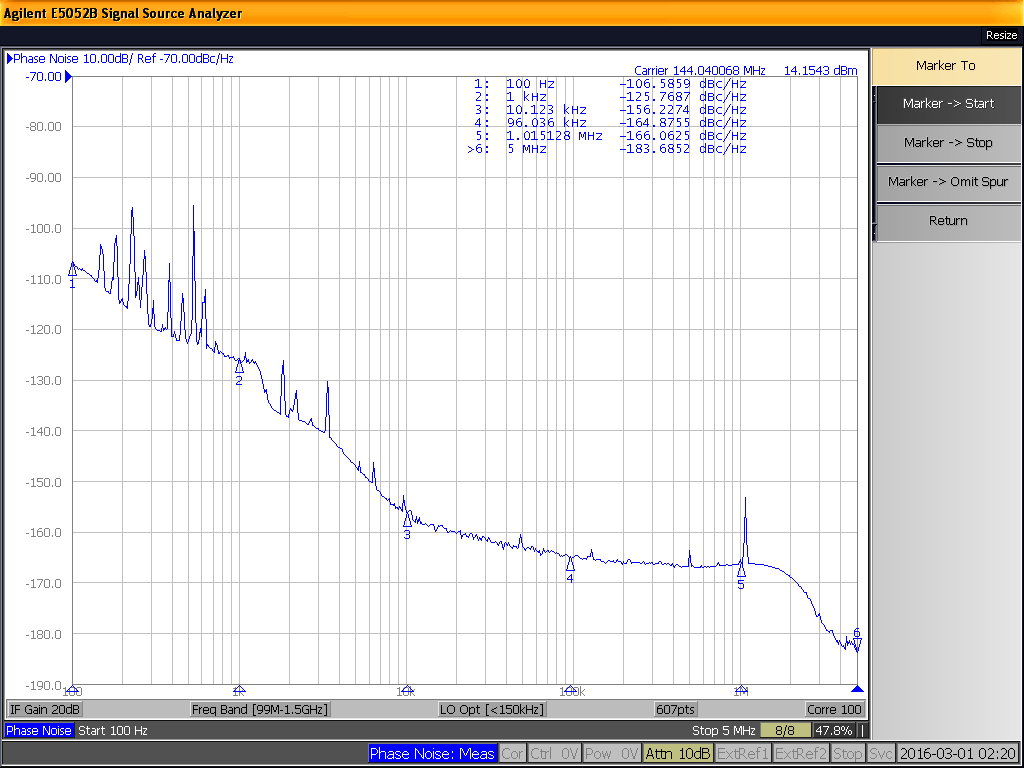Select marker 6 triangle at 5 MHz
This screenshot has height=768, width=1024.
click(x=857, y=645)
